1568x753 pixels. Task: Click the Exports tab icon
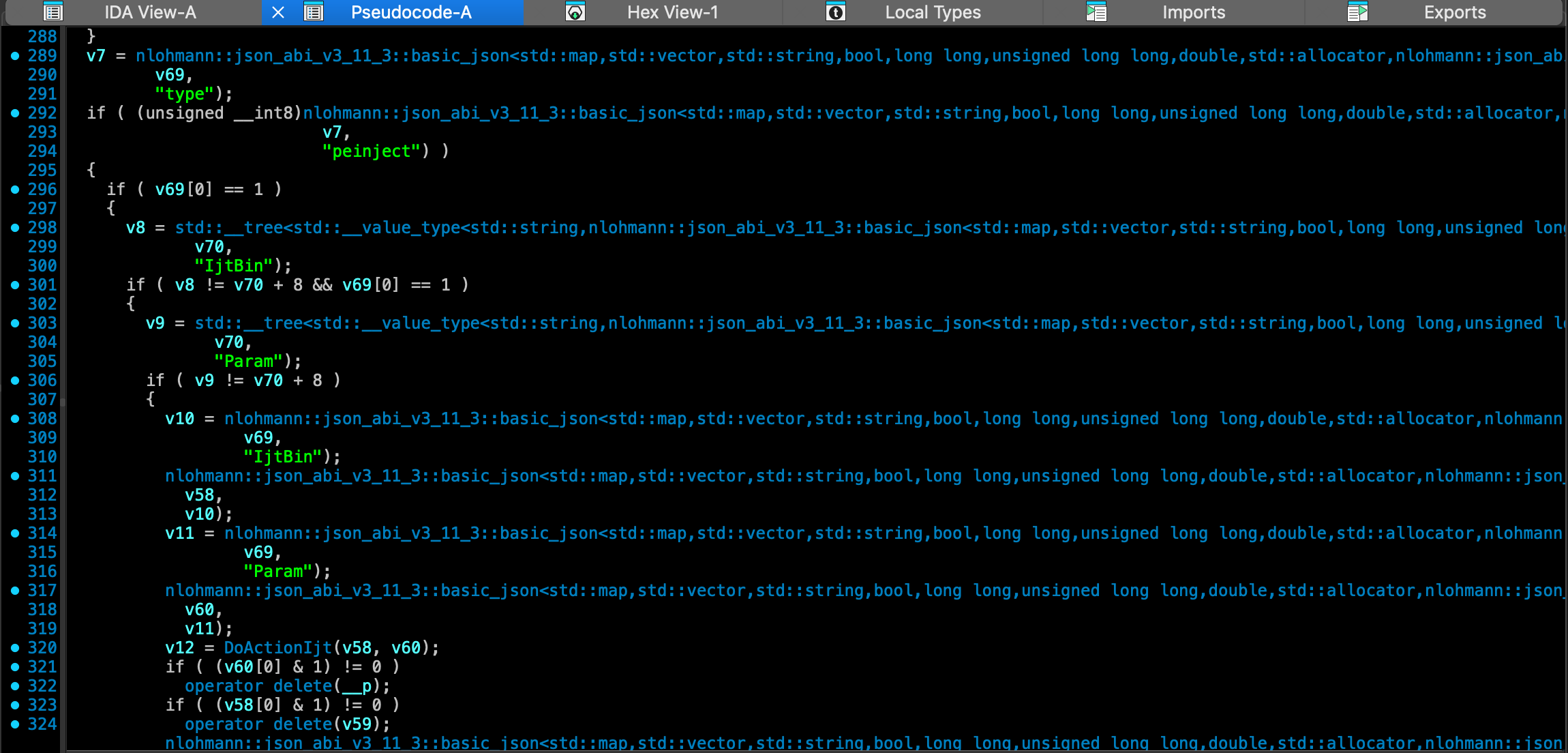tap(1357, 12)
